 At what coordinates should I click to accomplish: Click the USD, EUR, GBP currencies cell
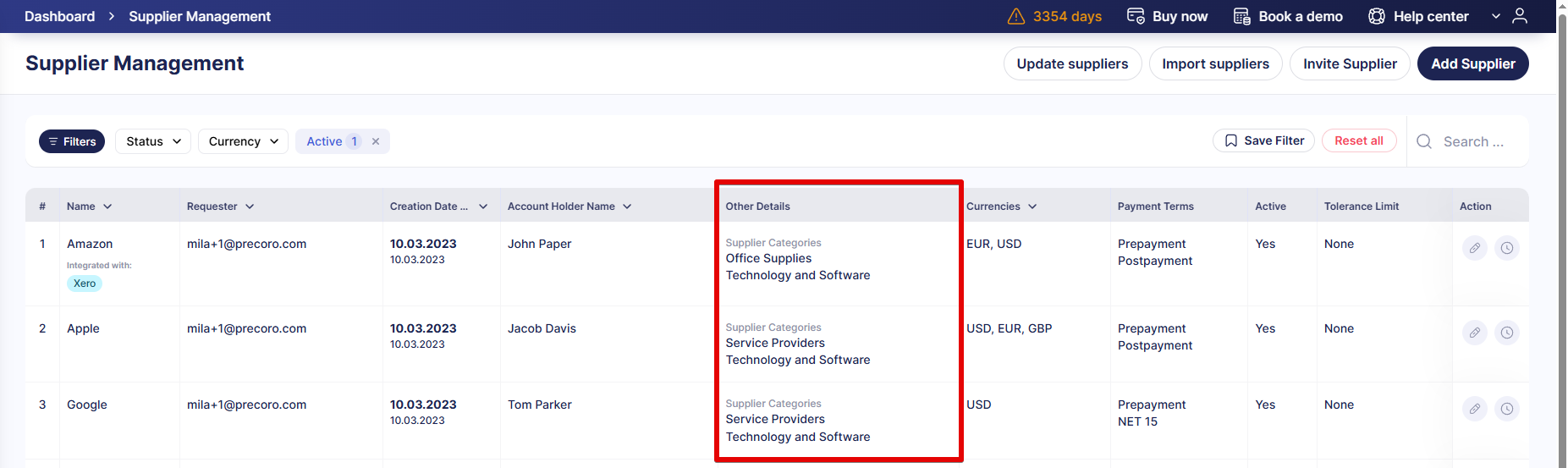pos(1009,328)
